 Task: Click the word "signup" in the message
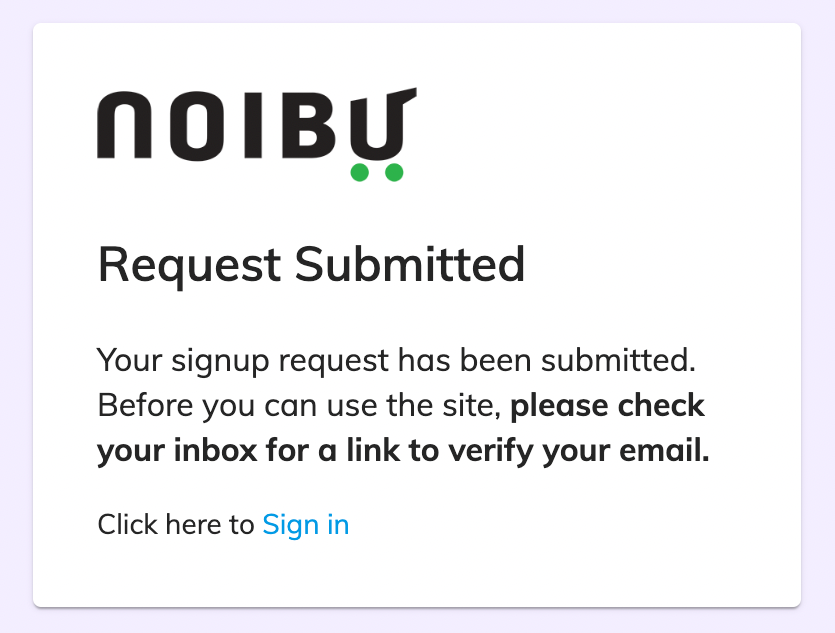216,360
